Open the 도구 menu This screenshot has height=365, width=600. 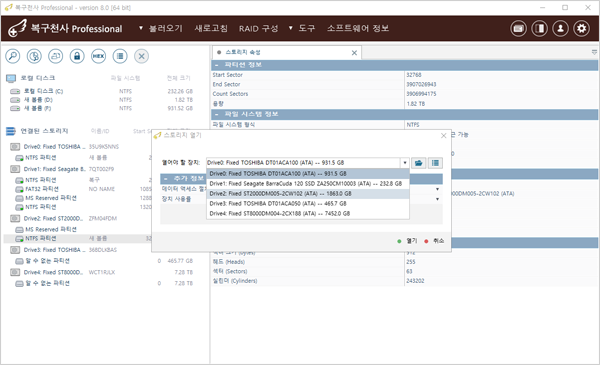[307, 28]
